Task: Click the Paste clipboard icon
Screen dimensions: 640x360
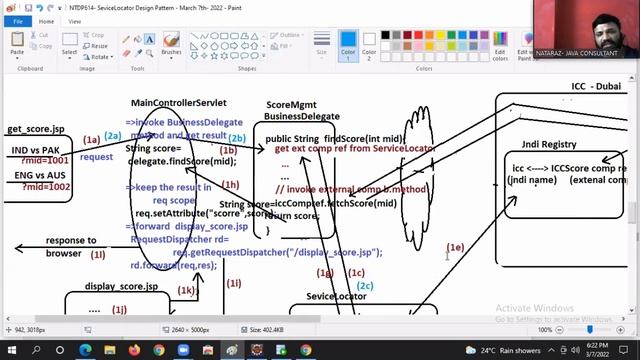Action: click(x=17, y=40)
